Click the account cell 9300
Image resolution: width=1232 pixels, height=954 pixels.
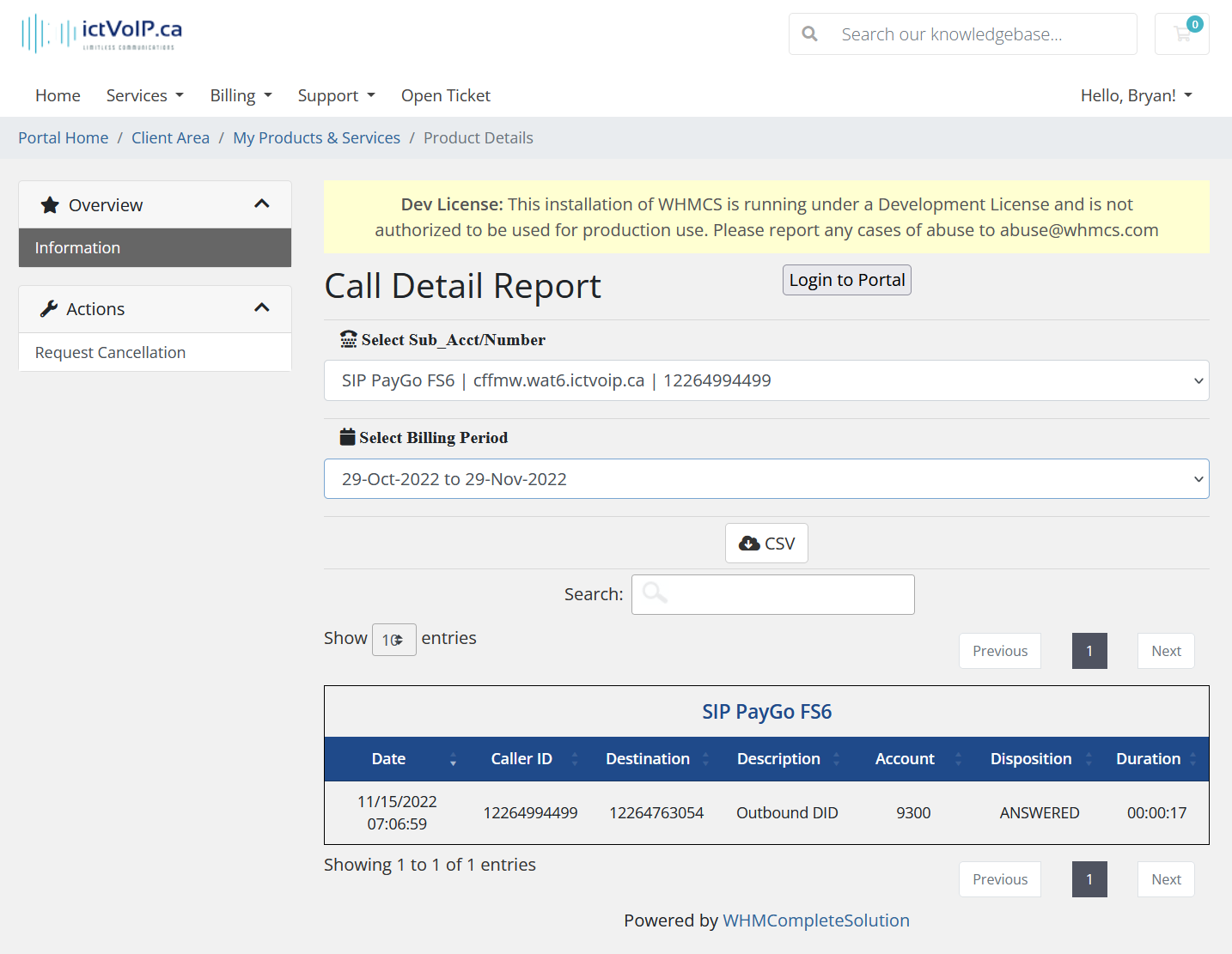tap(913, 813)
